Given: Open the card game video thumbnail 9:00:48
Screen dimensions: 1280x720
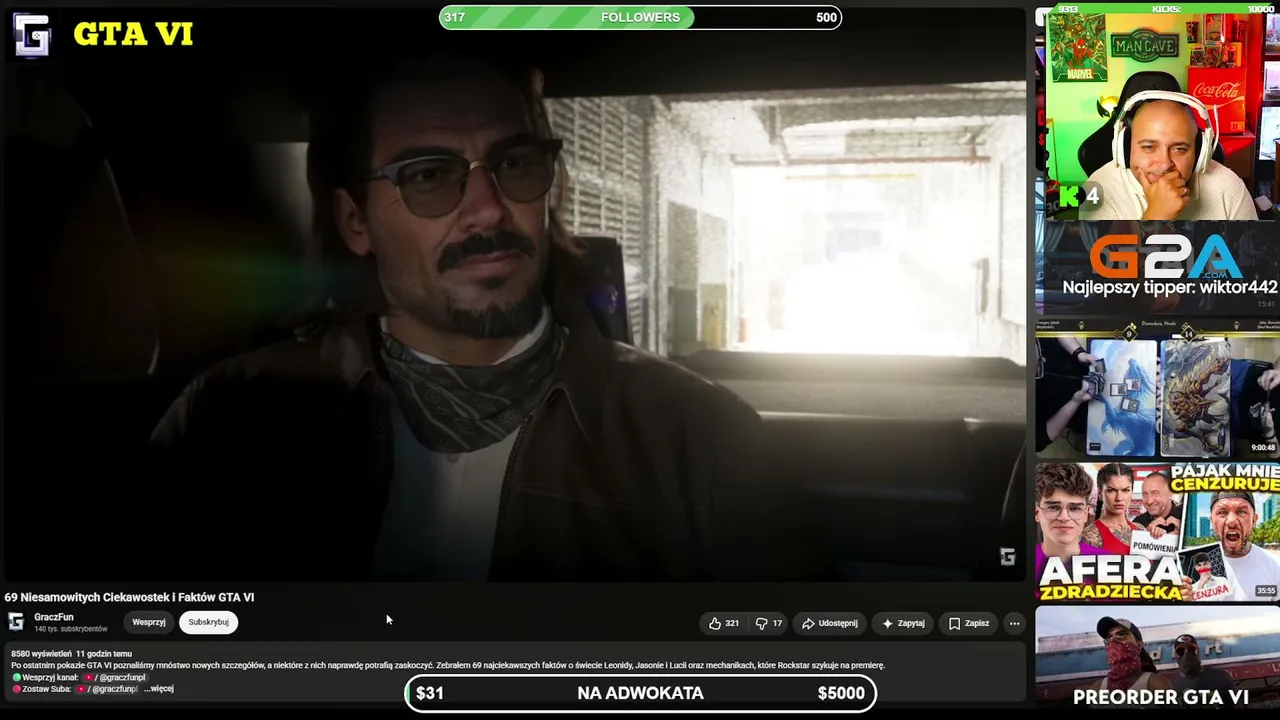Looking at the screenshot, I should (x=1157, y=387).
